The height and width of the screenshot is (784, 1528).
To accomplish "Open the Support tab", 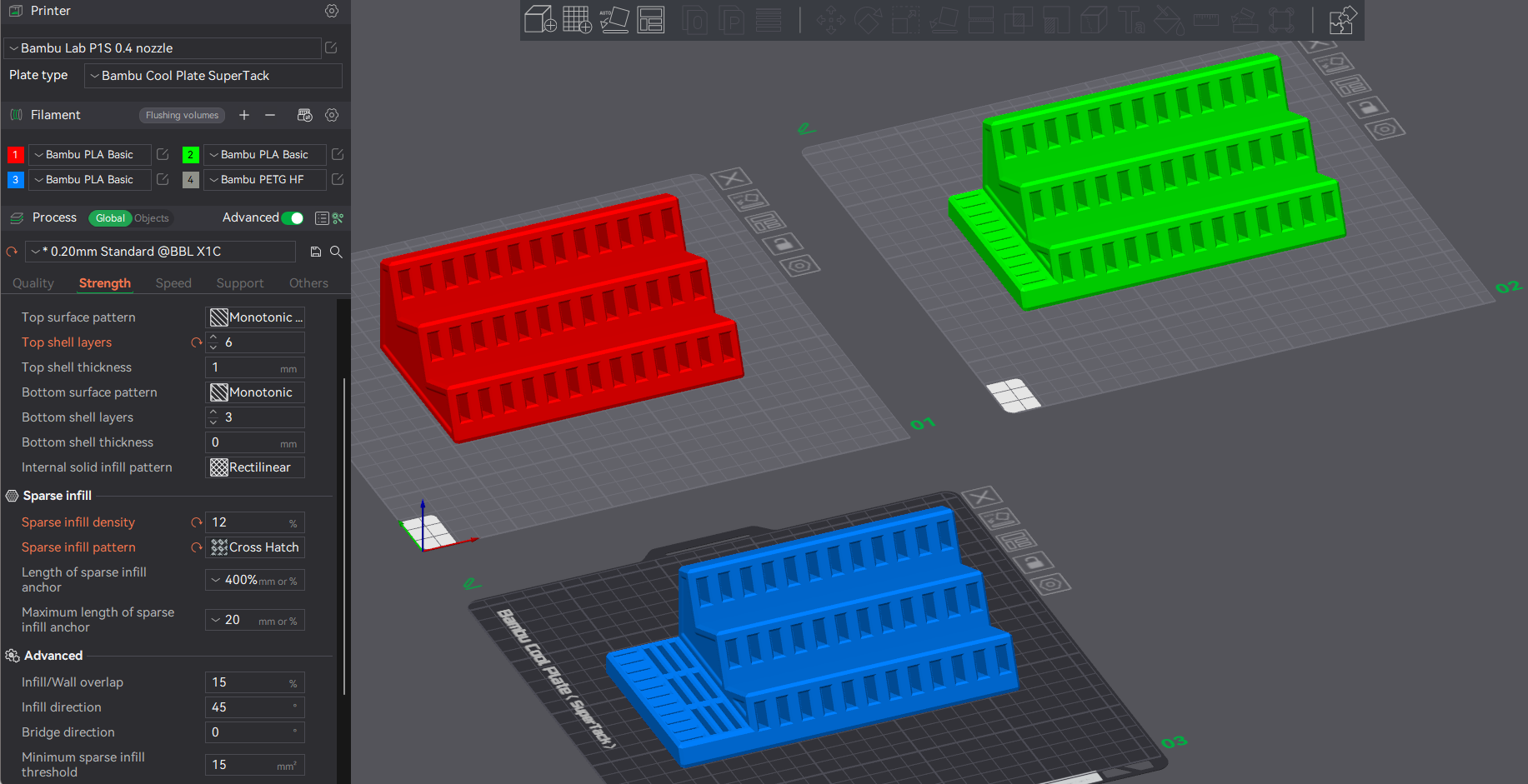I will 240,283.
